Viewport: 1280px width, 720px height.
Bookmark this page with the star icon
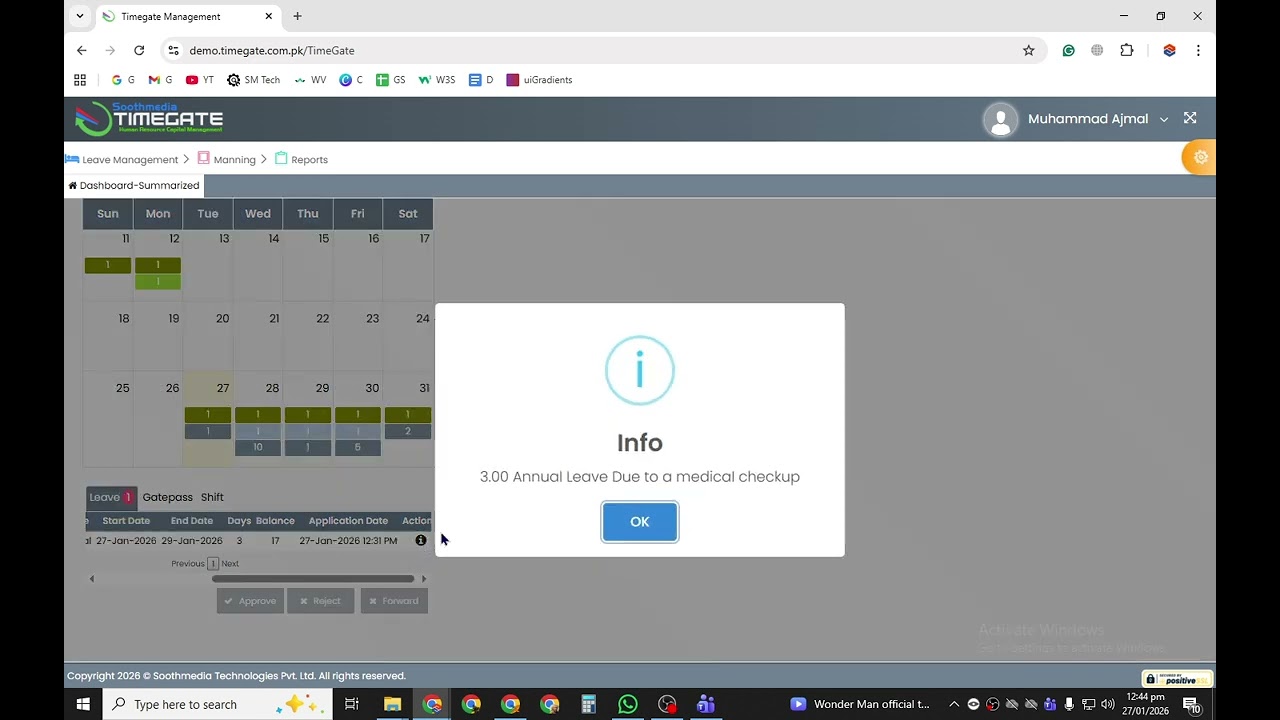tap(1028, 50)
